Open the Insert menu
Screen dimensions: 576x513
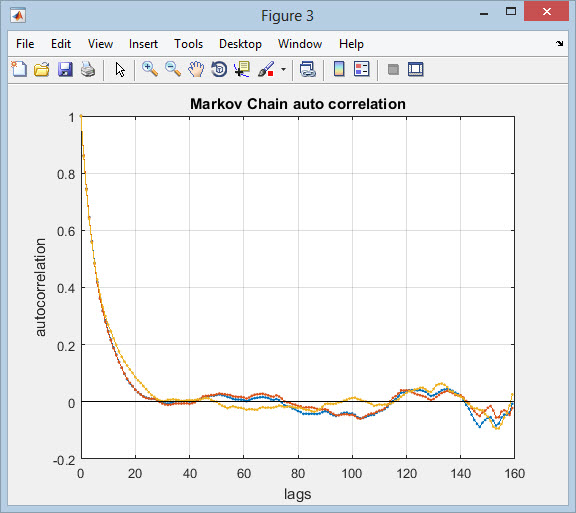(x=143, y=44)
